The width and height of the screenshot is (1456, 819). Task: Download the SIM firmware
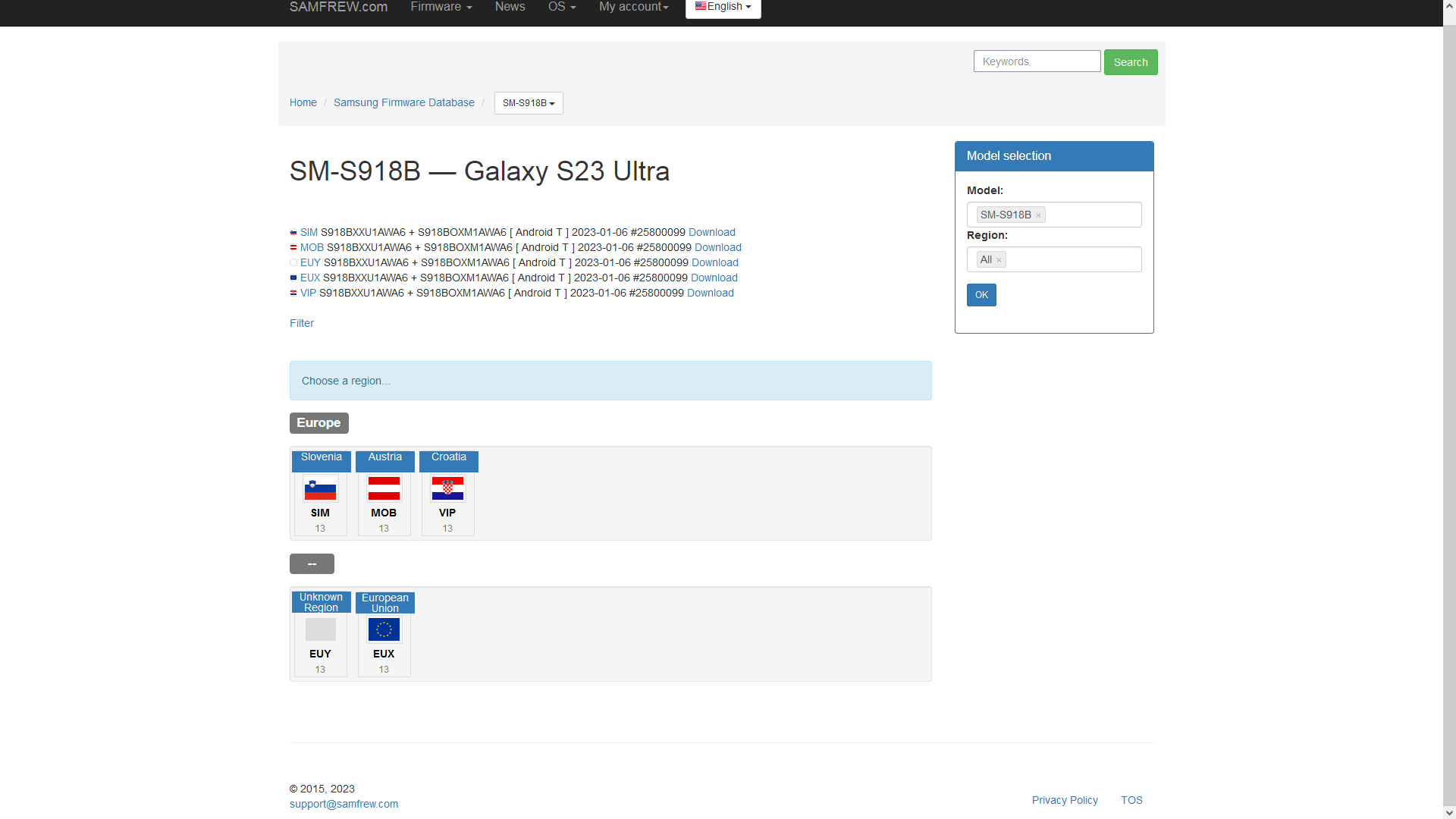click(x=712, y=232)
